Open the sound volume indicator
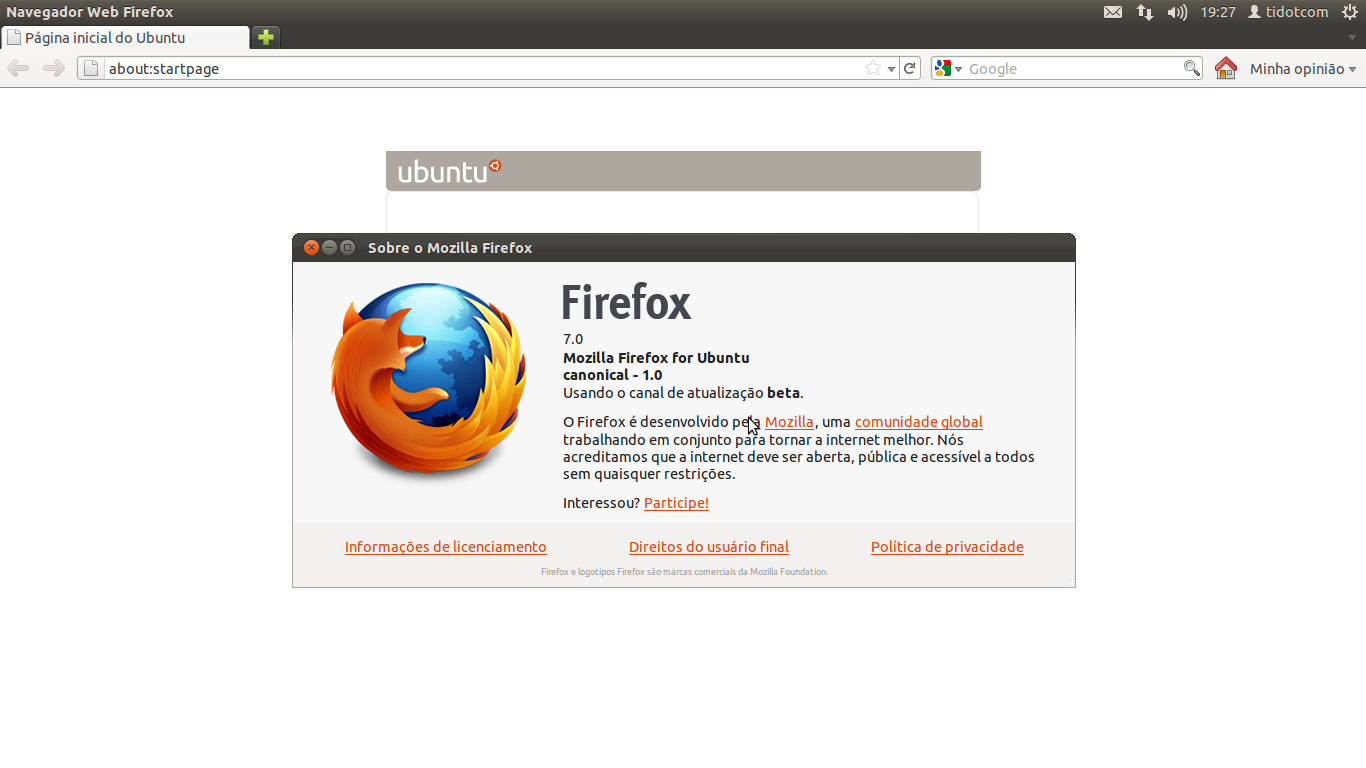 point(1177,12)
